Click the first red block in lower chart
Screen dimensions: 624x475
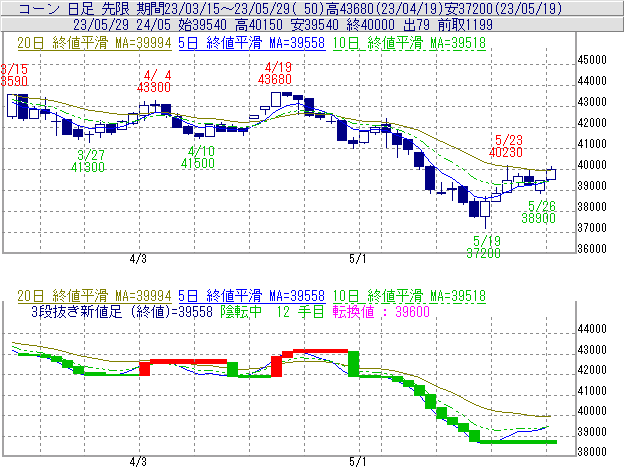[145, 367]
